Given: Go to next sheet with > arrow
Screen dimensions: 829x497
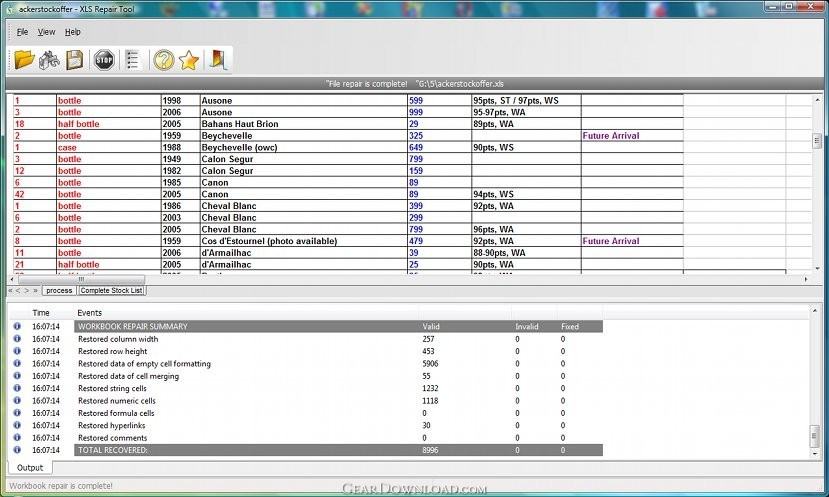Looking at the screenshot, I should click(26, 290).
